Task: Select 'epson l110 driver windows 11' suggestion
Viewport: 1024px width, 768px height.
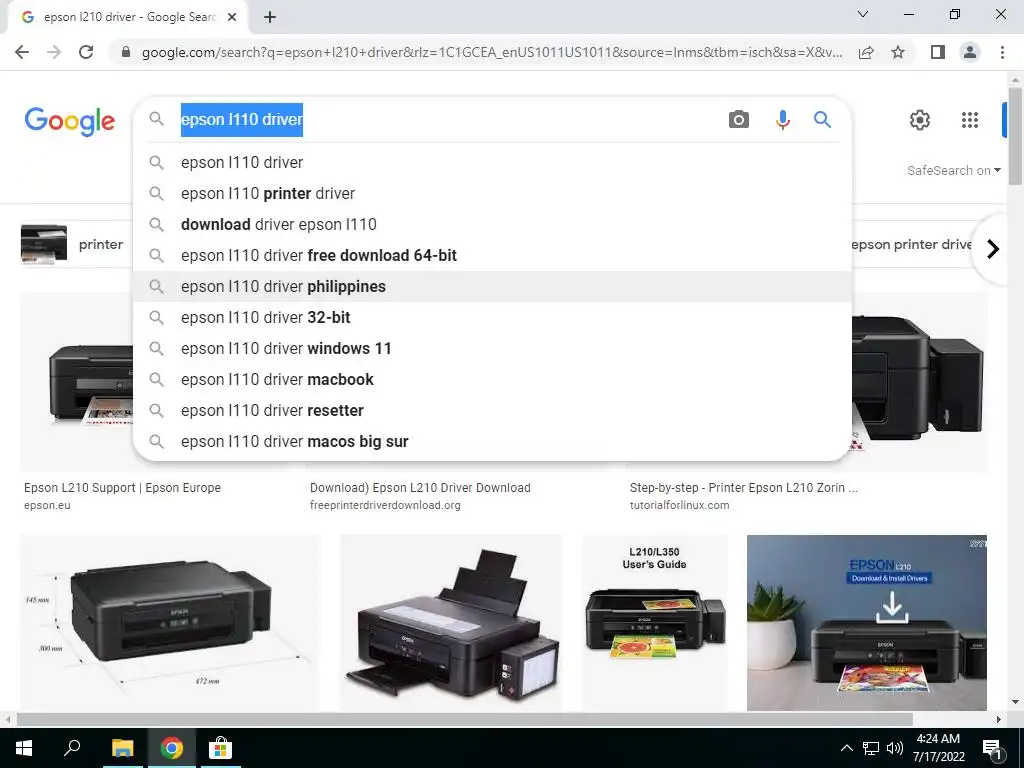Action: (x=492, y=349)
